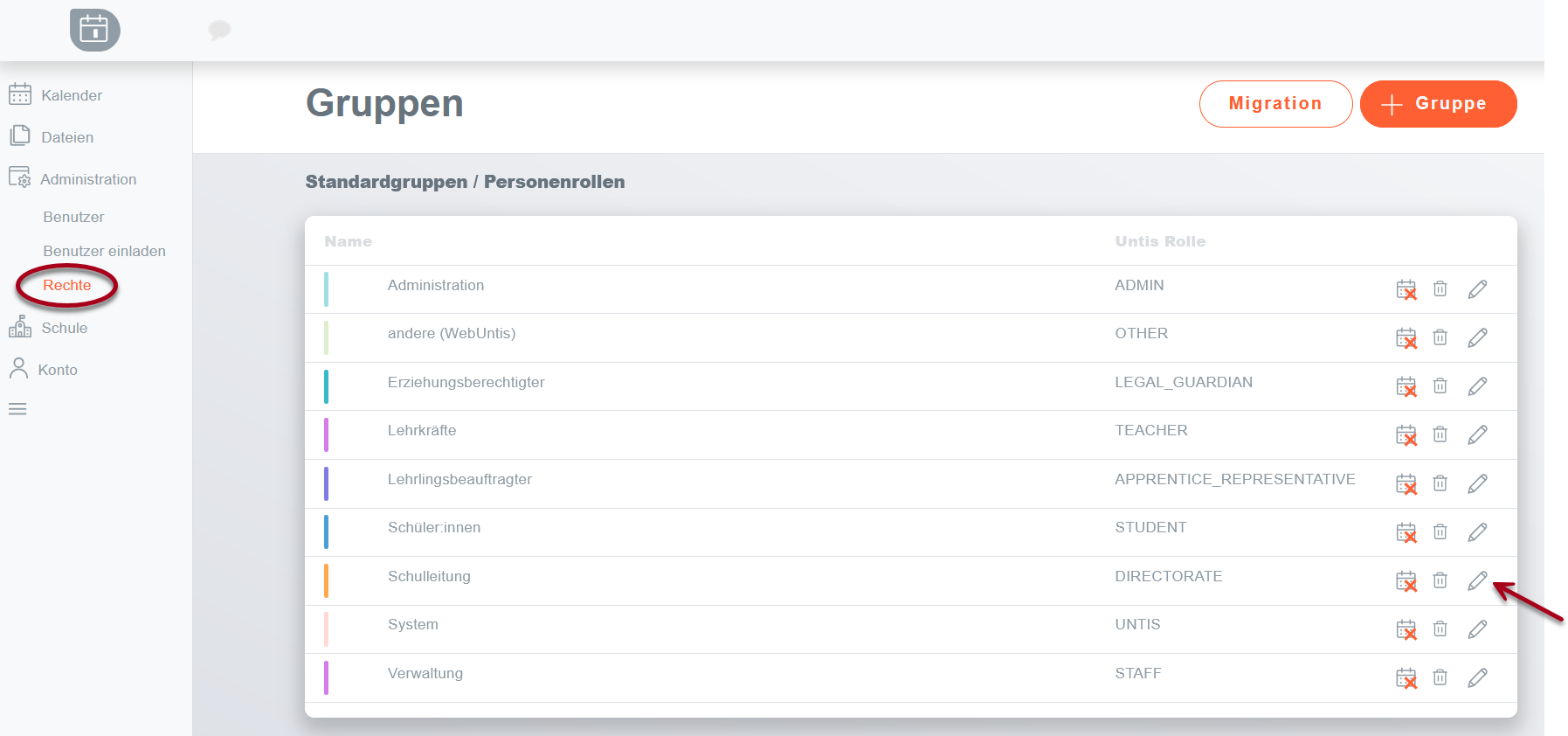Click the pencil edit icon for Schulleitung

coord(1477,580)
